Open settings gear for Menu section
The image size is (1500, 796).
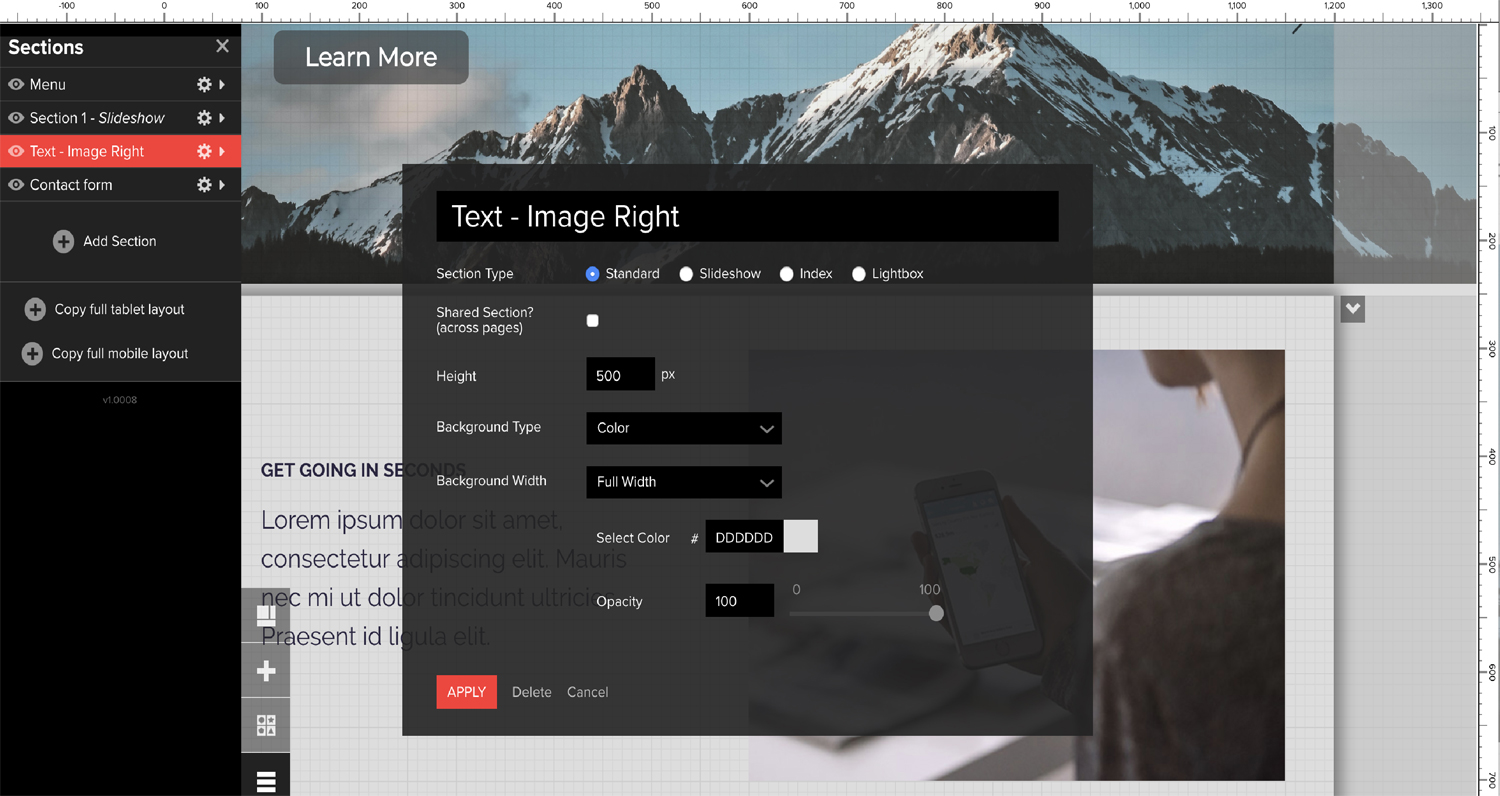(204, 85)
